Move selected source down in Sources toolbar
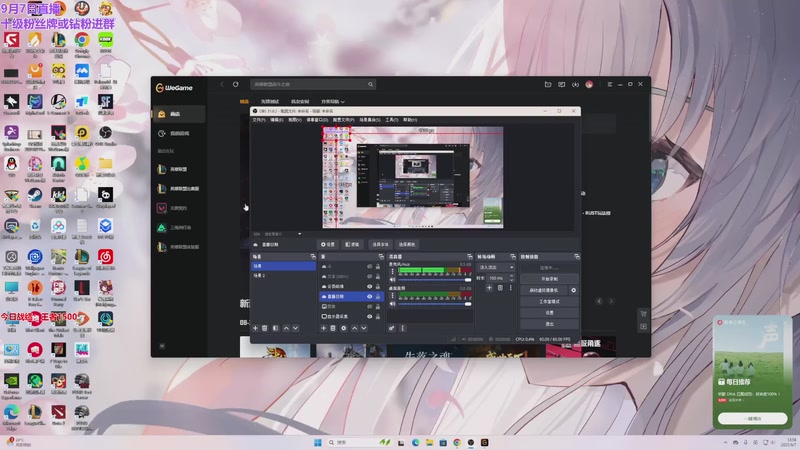Screen dimensions: 800x450 coord(364,328)
